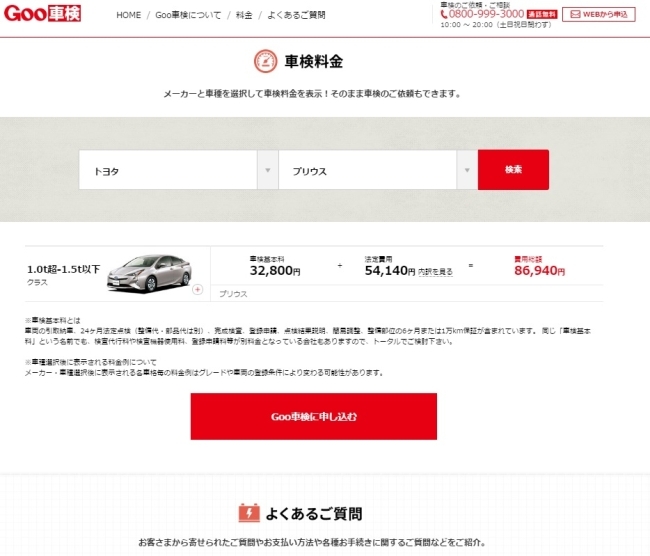Open the プリウス model dropdown arrow
Screen dimensions: 650x556
467,170
